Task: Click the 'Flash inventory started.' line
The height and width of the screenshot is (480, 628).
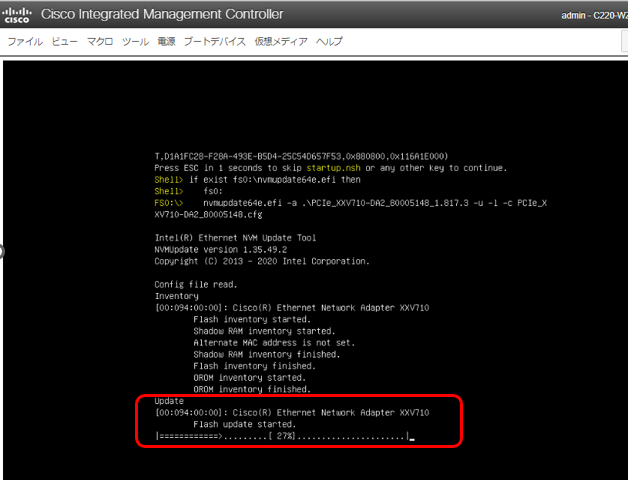Action: point(252,320)
